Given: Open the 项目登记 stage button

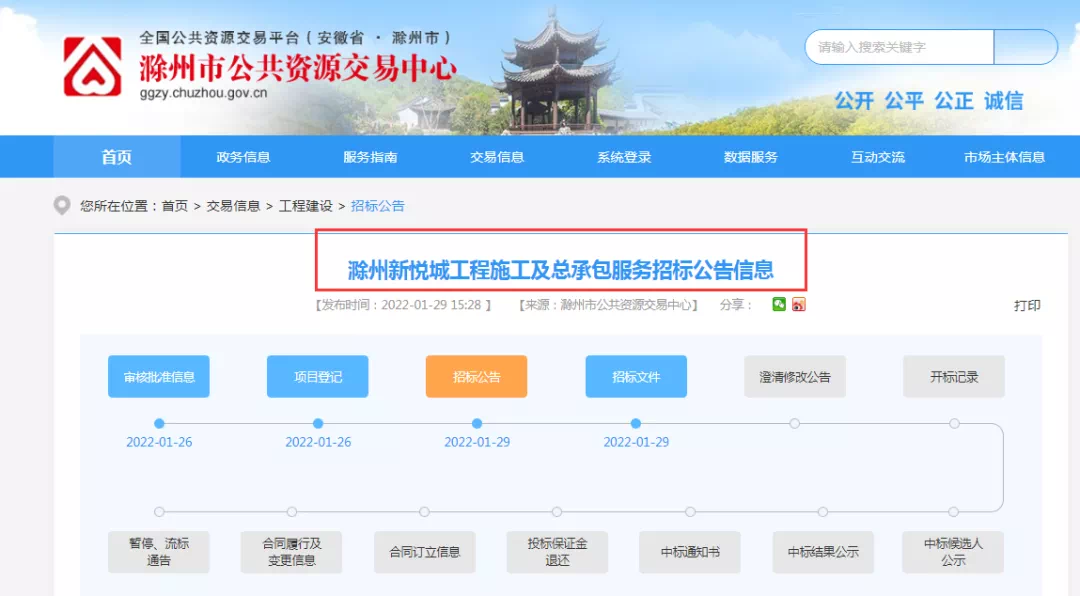Looking at the screenshot, I should pos(318,376).
